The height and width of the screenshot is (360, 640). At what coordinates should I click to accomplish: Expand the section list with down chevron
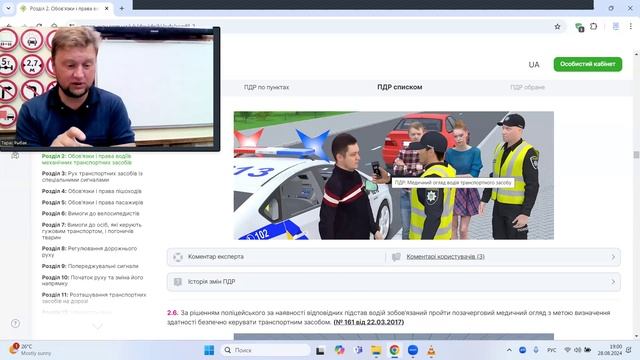[97, 326]
